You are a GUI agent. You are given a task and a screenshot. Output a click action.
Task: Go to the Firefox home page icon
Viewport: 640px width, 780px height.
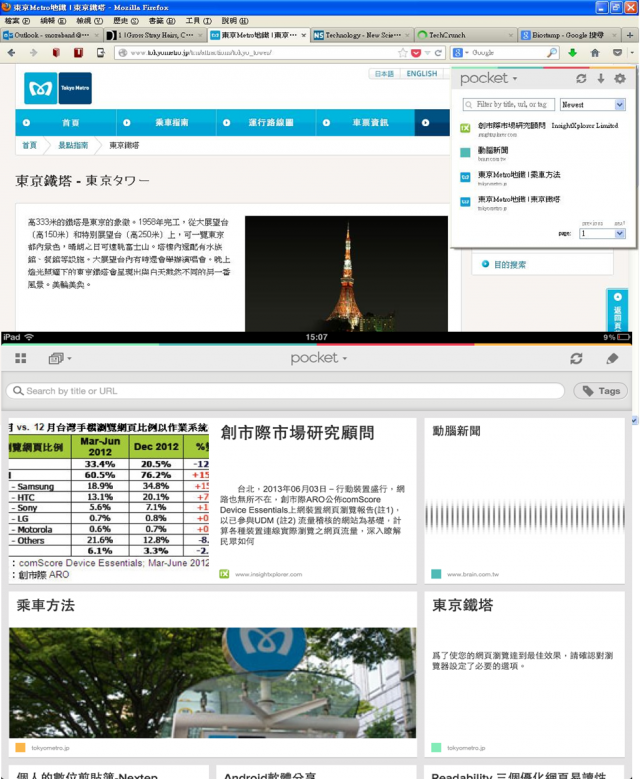(x=595, y=53)
